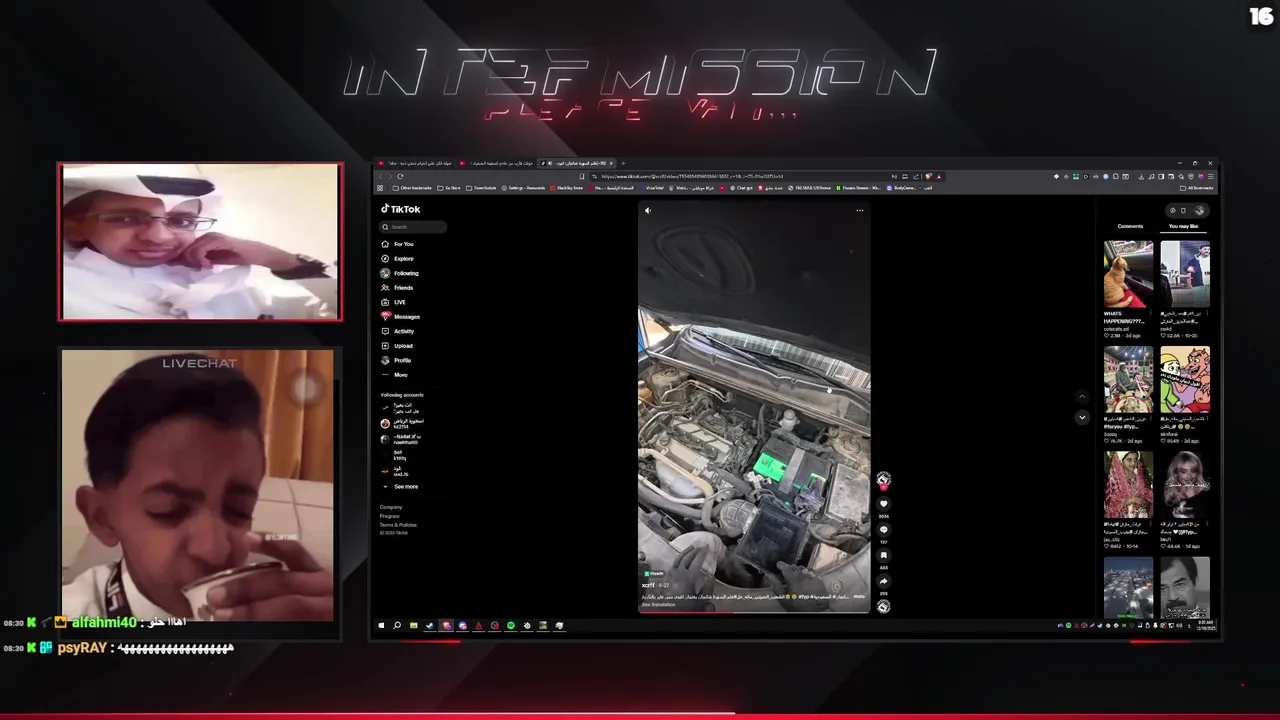
Task: Open the Explore page in TikTok sidebar
Action: [x=397, y=259]
